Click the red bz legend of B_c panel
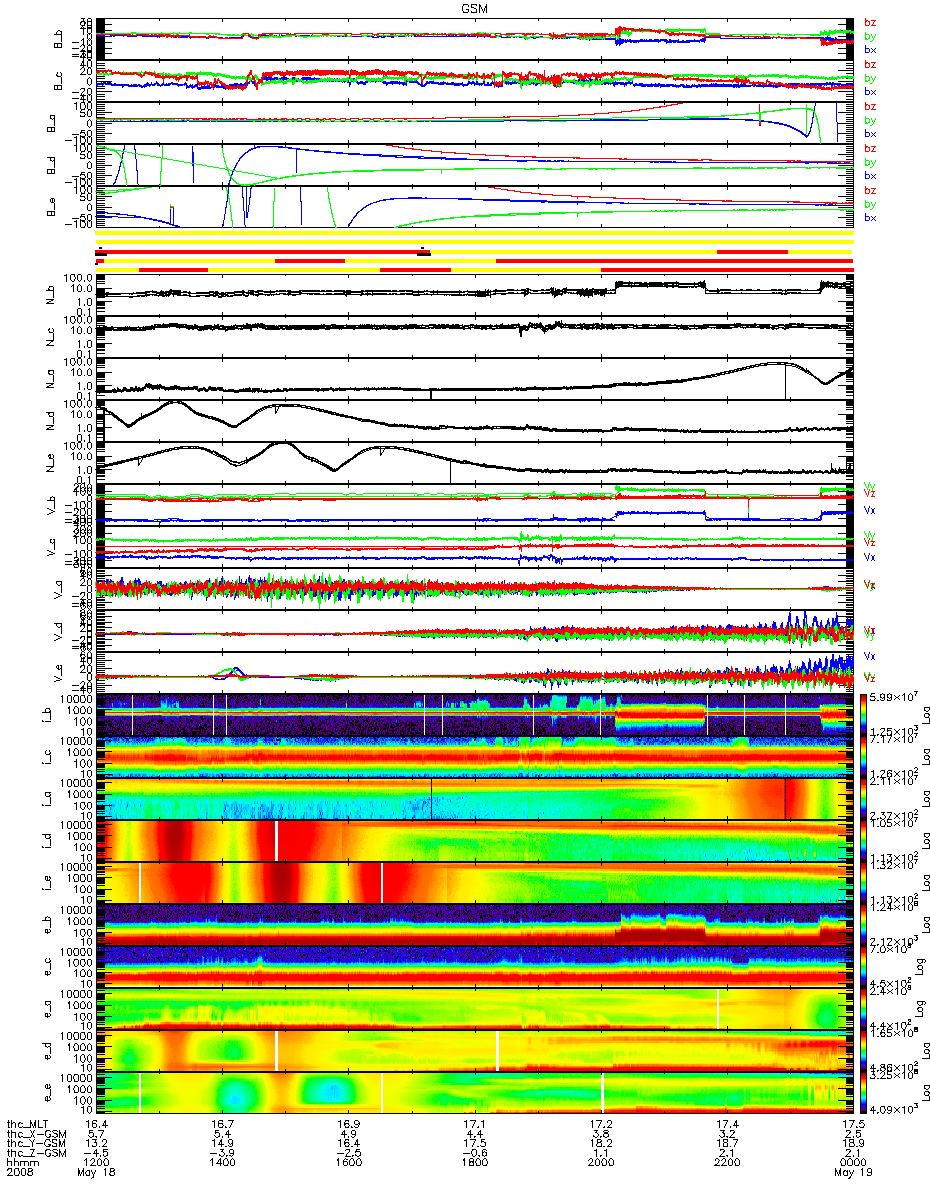This screenshot has height=1200, width=930. [870, 64]
